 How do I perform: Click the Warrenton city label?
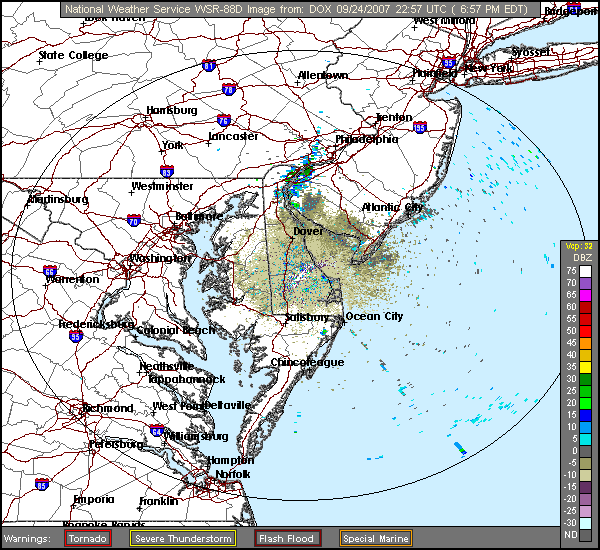(72, 279)
